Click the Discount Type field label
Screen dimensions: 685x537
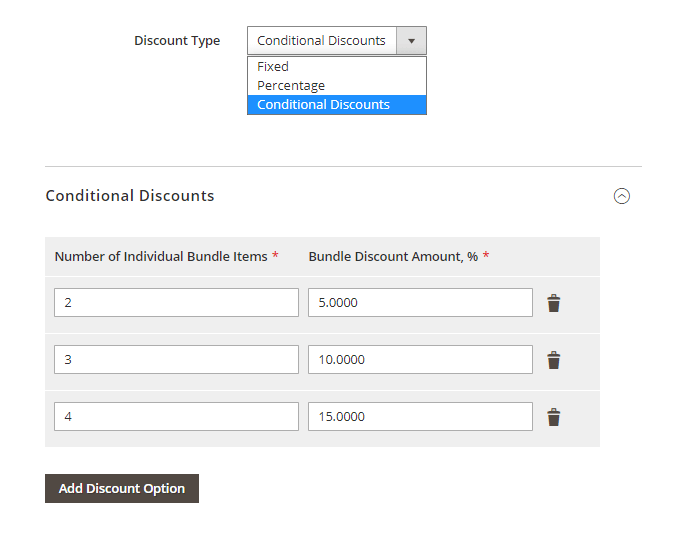tap(177, 41)
